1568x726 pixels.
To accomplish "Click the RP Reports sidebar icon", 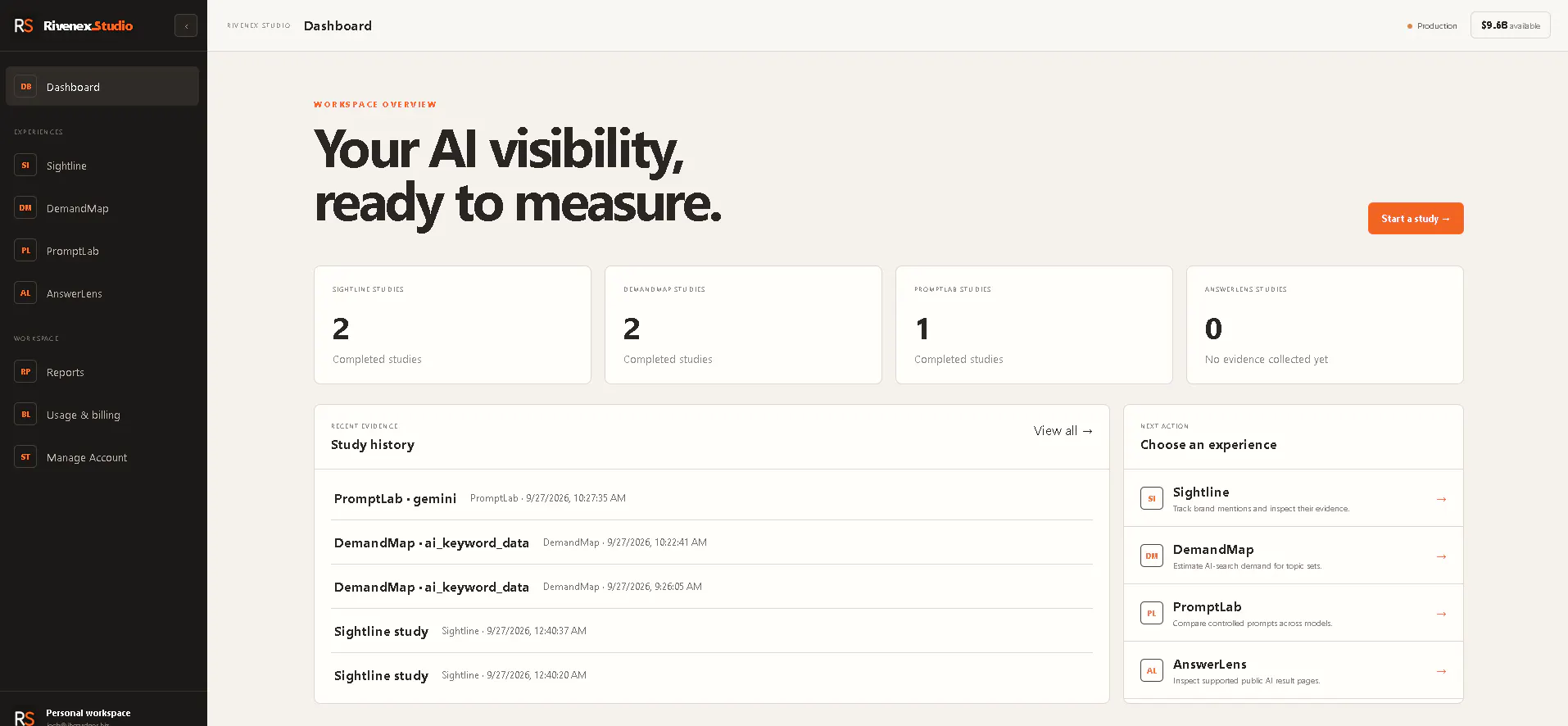I will 25,372.
